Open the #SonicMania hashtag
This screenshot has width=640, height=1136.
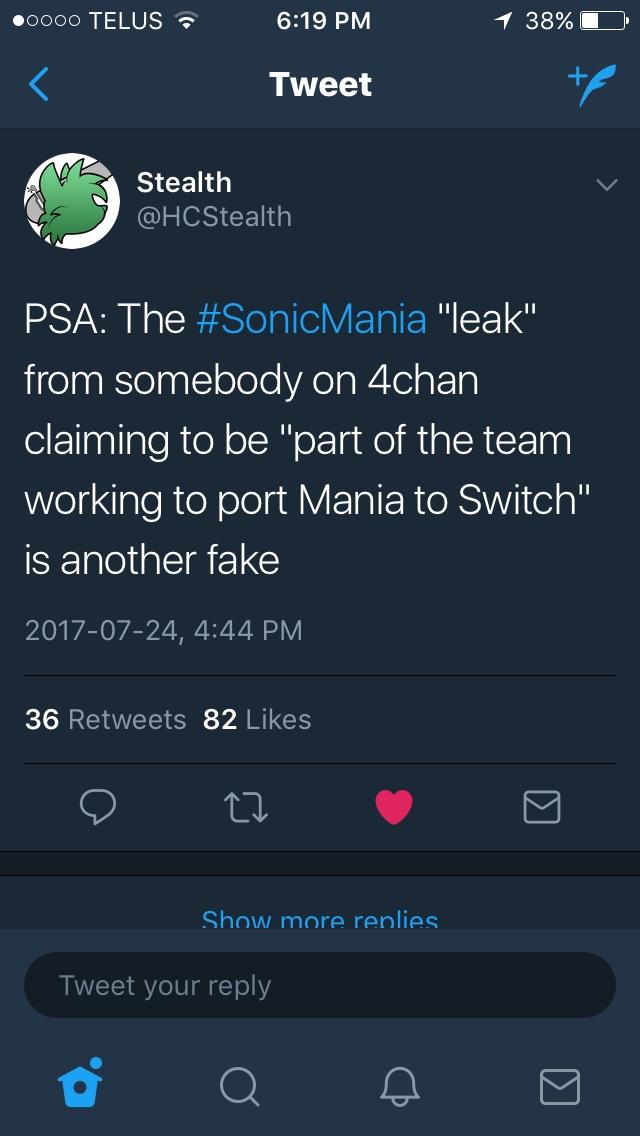pyautogui.click(x=311, y=319)
